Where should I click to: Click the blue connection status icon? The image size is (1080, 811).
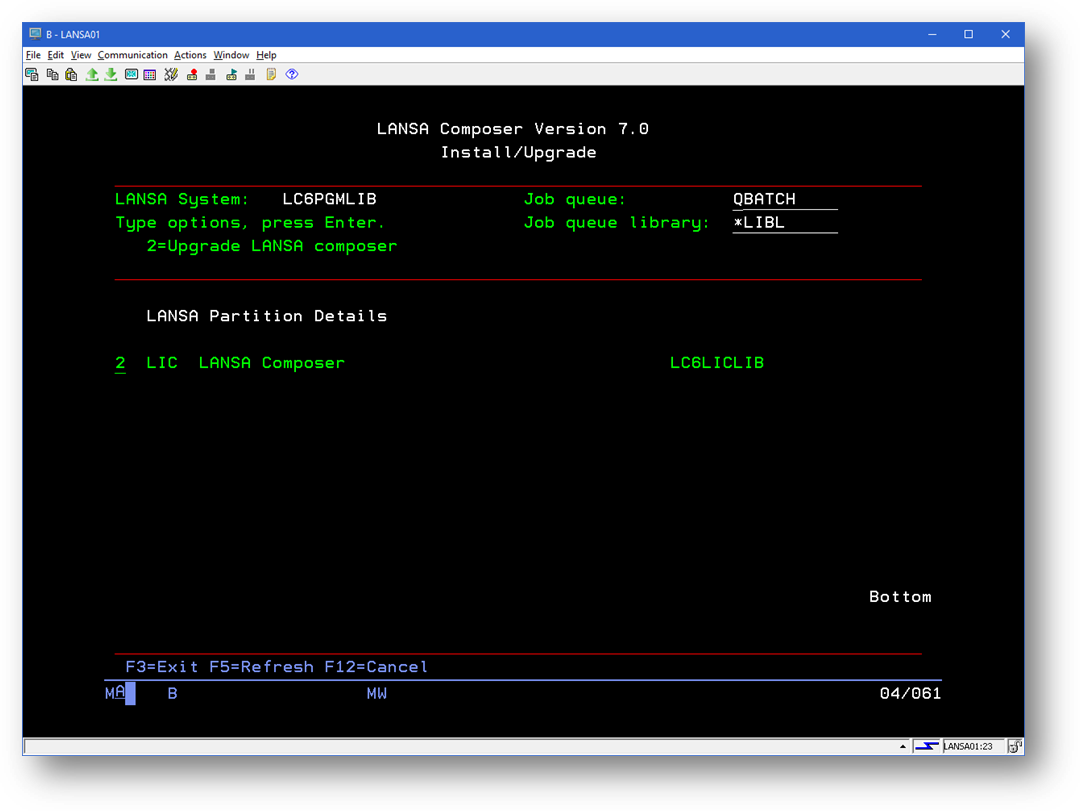tap(927, 746)
